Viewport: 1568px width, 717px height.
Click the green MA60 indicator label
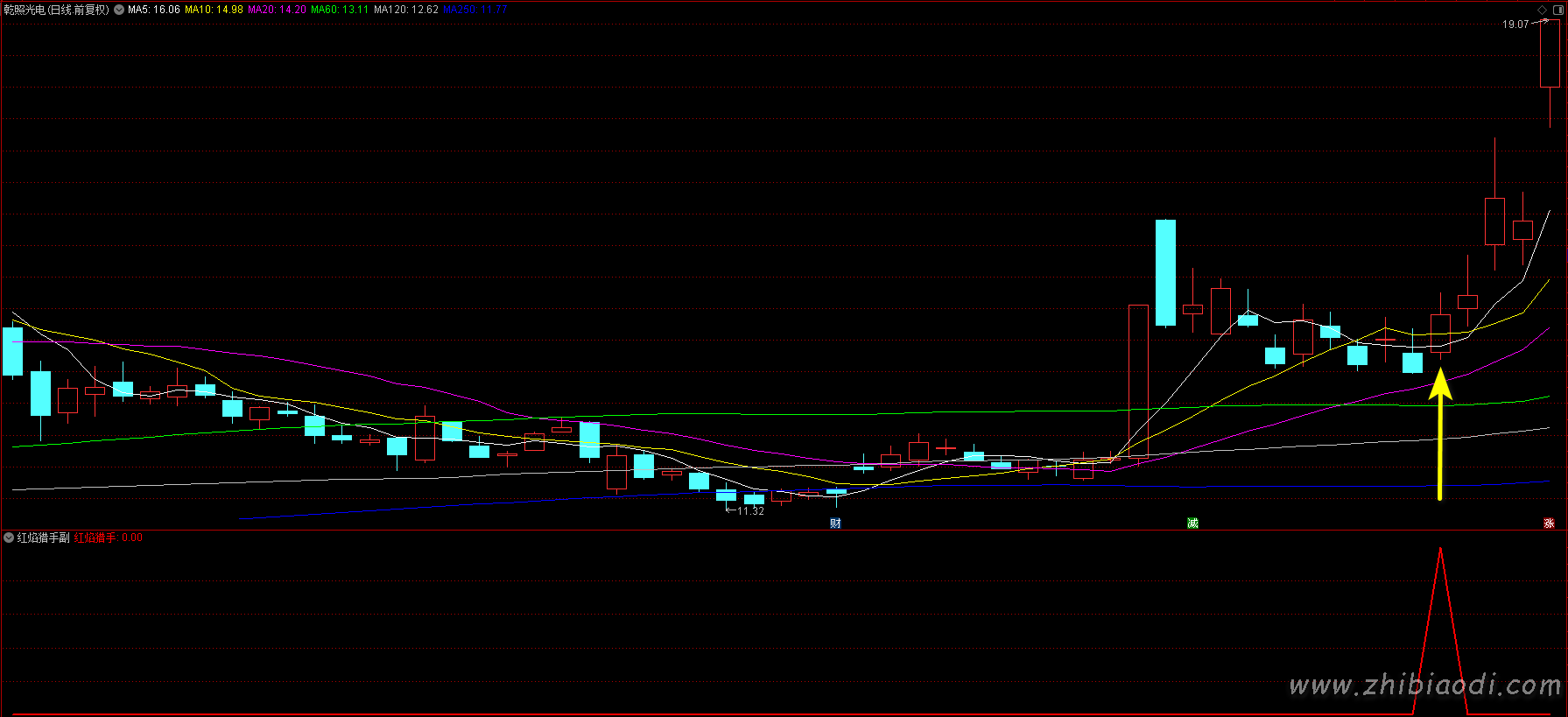[x=340, y=10]
